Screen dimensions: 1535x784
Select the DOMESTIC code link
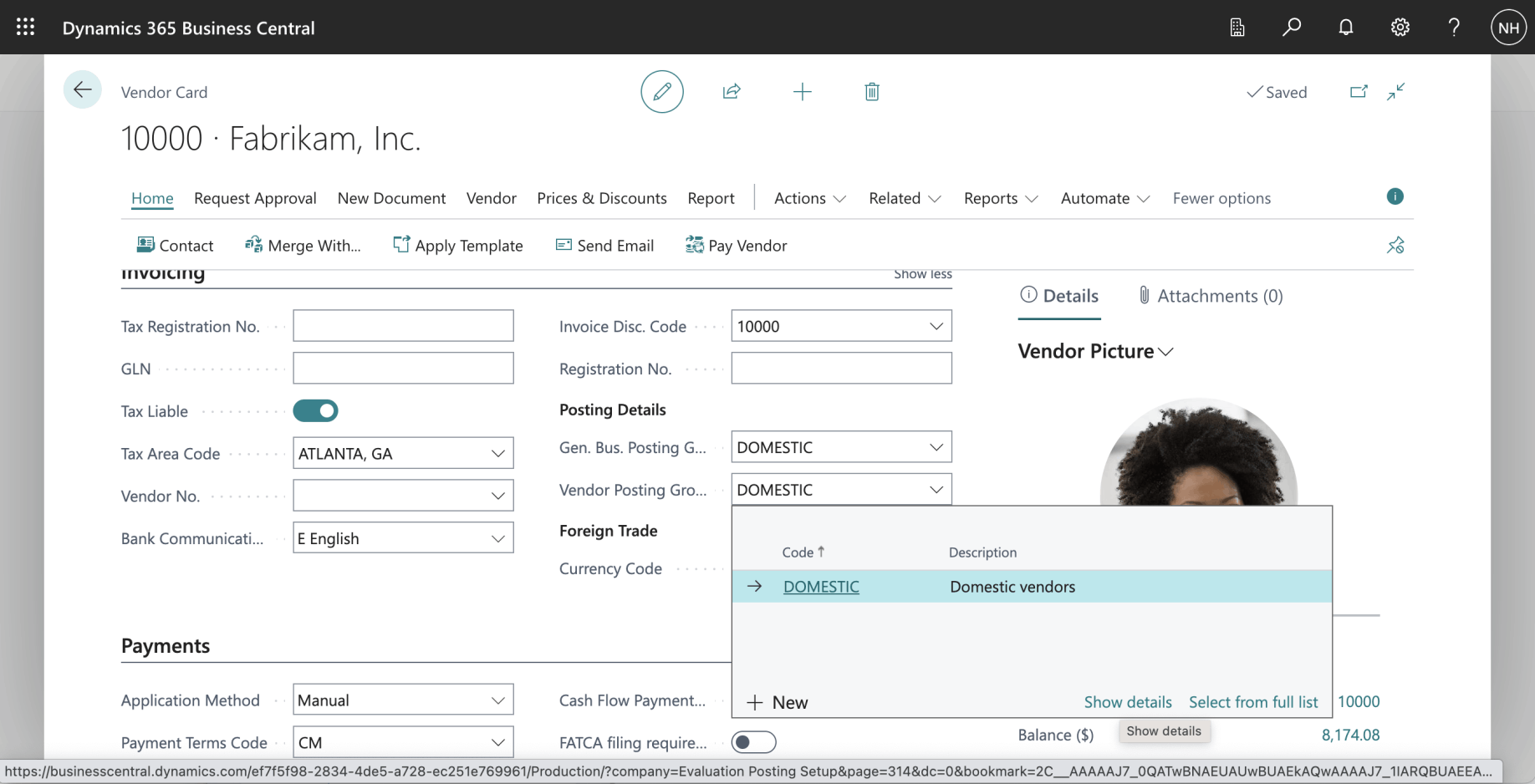point(820,587)
